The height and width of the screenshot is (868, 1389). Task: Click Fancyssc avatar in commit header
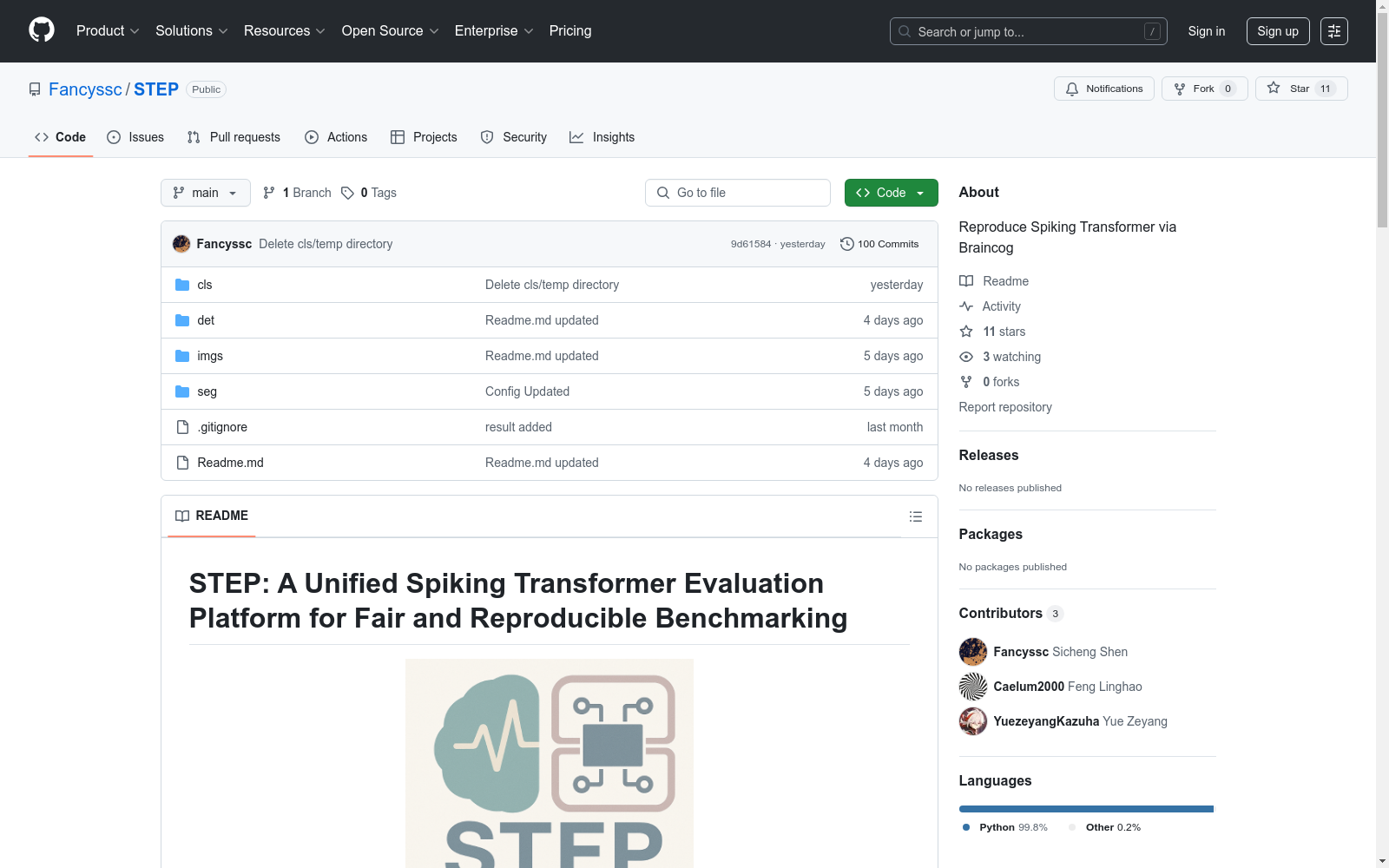(181, 244)
